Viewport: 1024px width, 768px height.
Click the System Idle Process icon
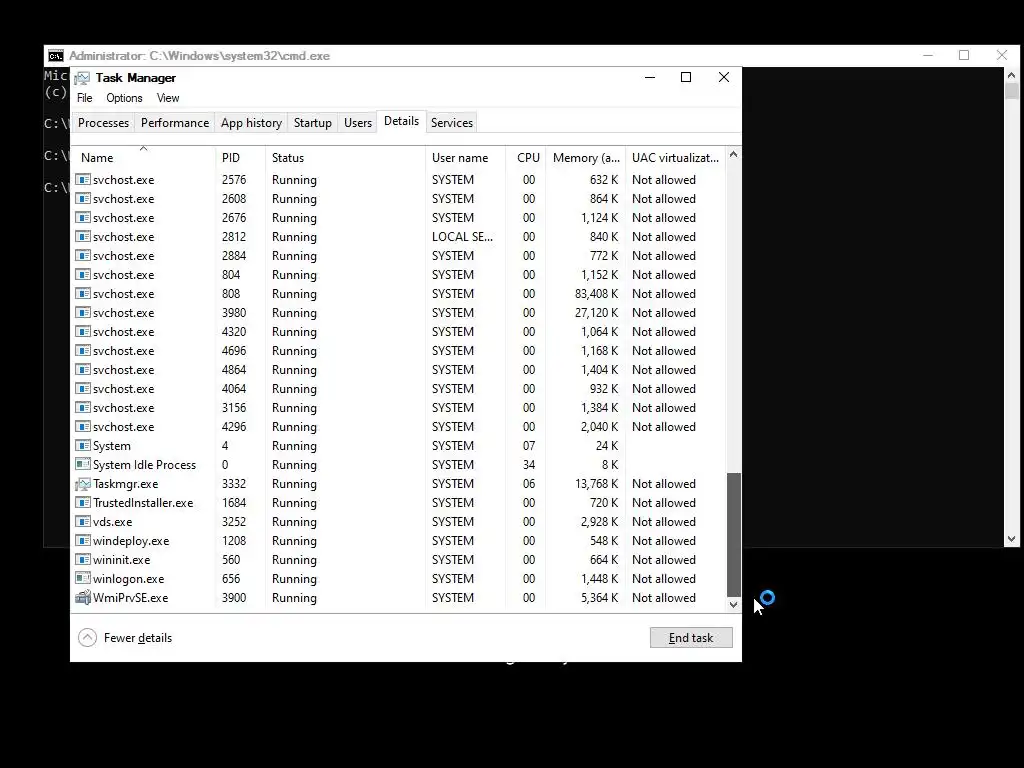[82, 464]
